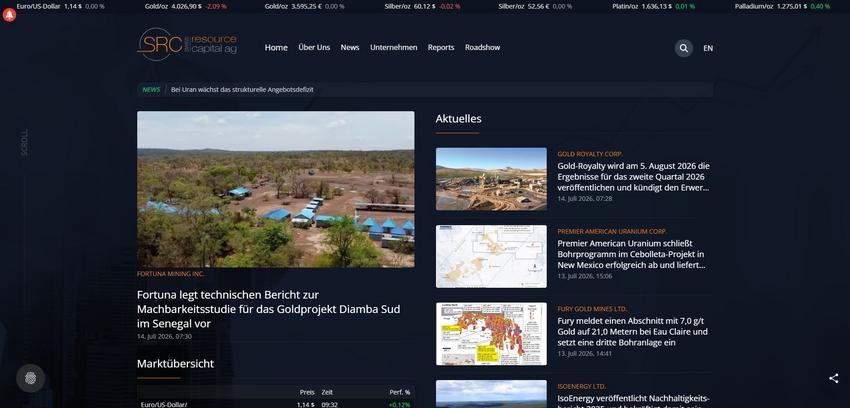Screen dimensions: 850x408
Task: Open the Fury Eau Claire drilling article
Action: [632, 332]
